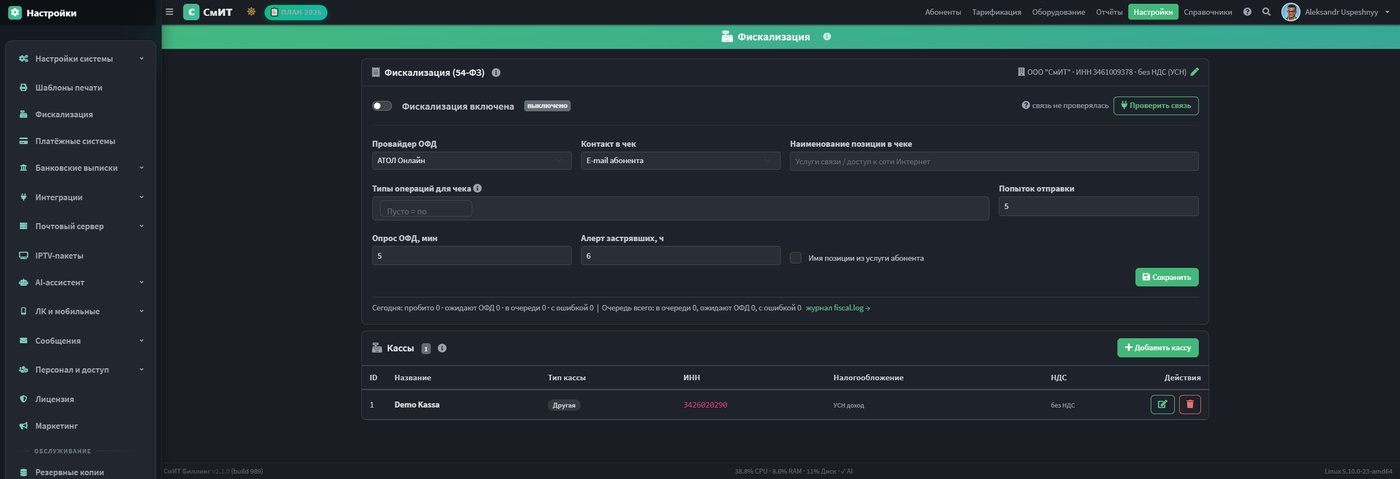Screen dimensions: 1400x479
Task: Go to Оборудование menu
Action: point(1058,12)
